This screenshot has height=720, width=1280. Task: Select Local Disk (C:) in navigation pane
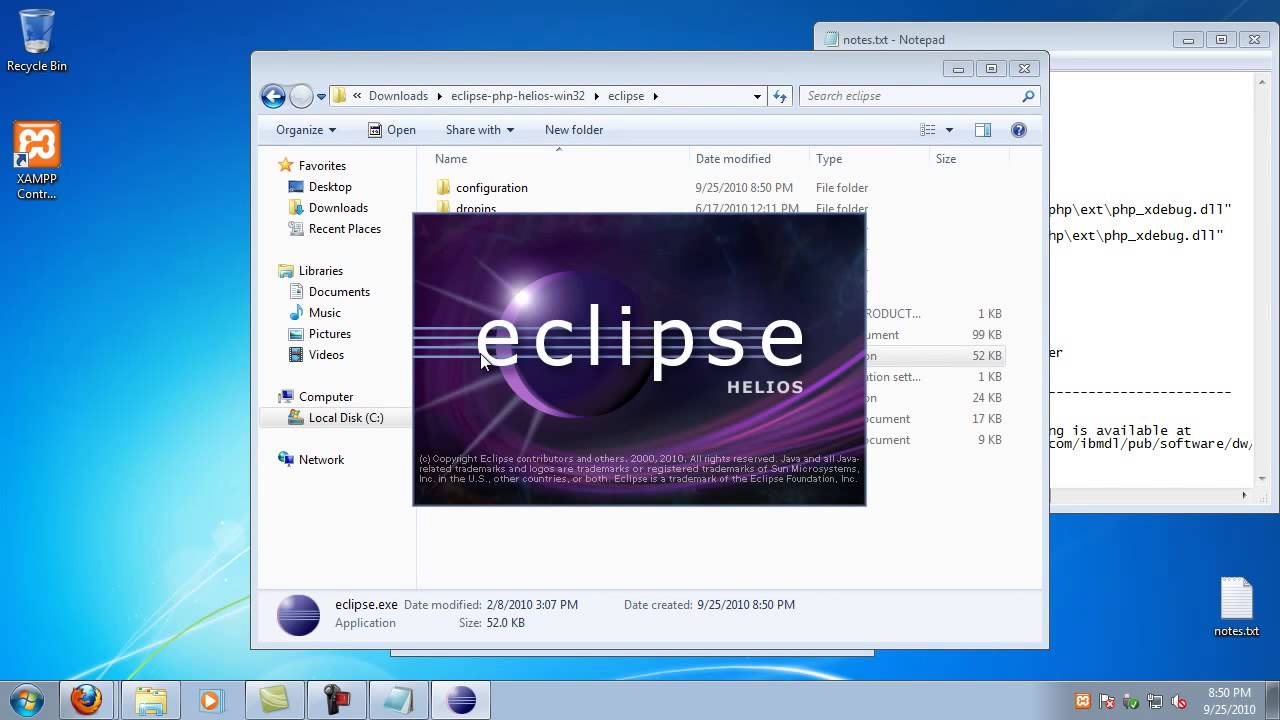click(x=336, y=418)
